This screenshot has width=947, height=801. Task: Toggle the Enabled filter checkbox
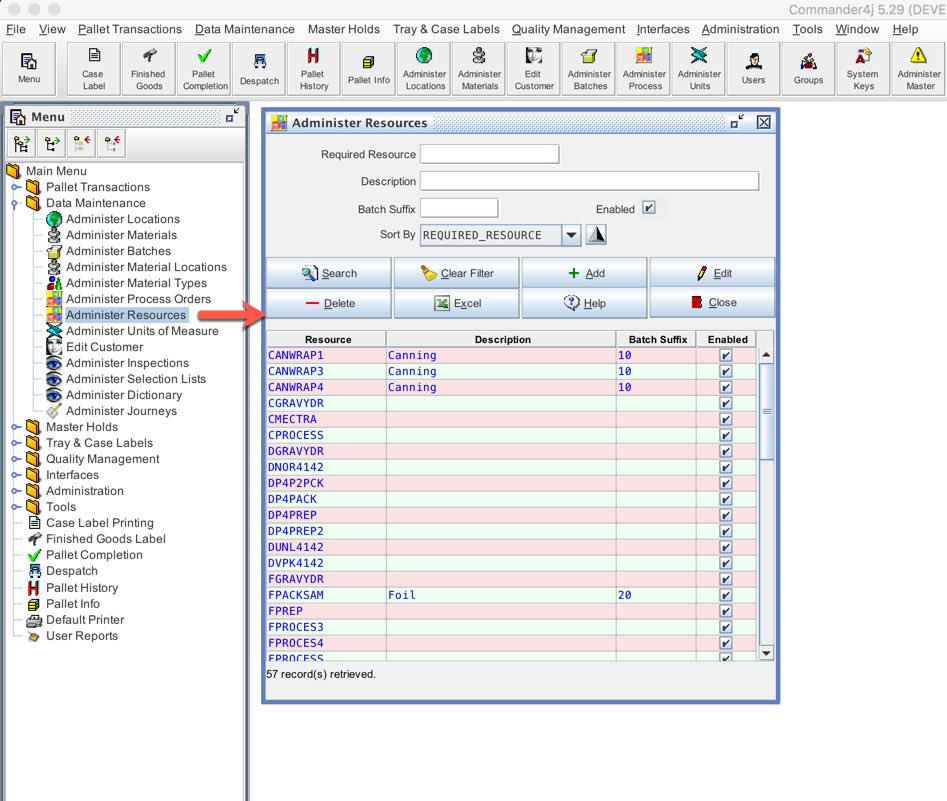pos(648,208)
